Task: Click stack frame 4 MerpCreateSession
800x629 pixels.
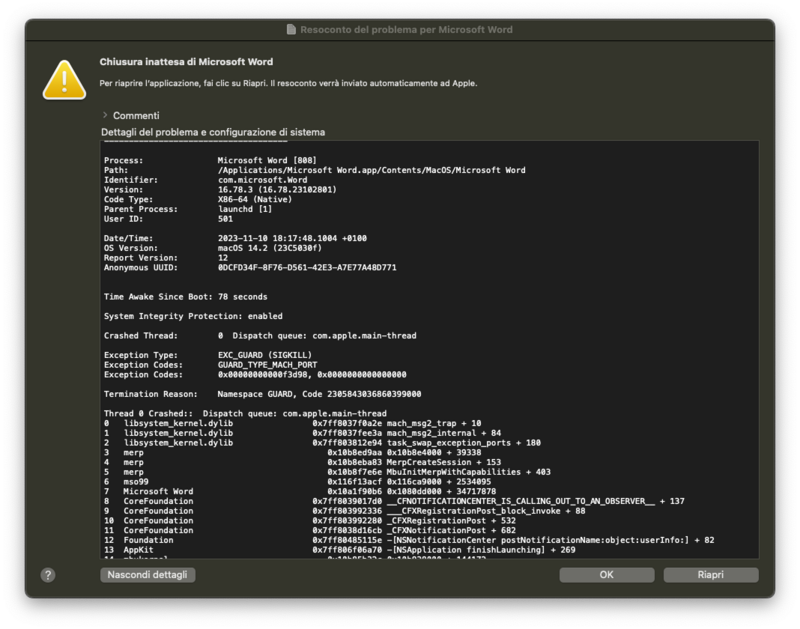Action: [303, 462]
